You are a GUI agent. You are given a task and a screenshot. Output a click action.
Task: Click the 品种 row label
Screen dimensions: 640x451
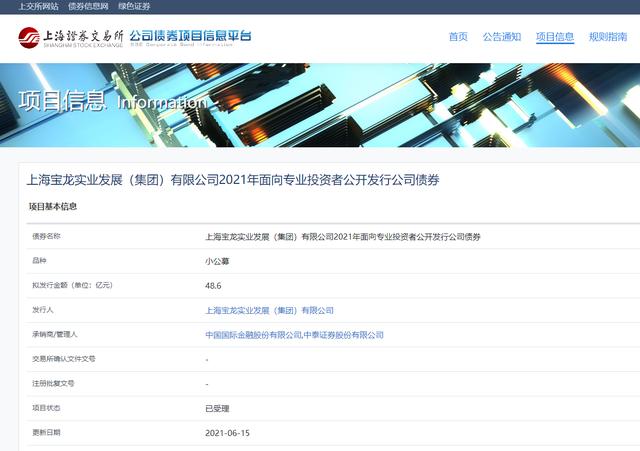pyautogui.click(x=39, y=261)
